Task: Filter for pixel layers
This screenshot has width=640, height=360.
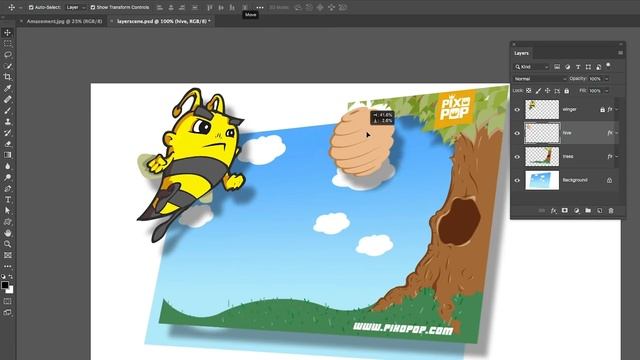Action: point(557,67)
